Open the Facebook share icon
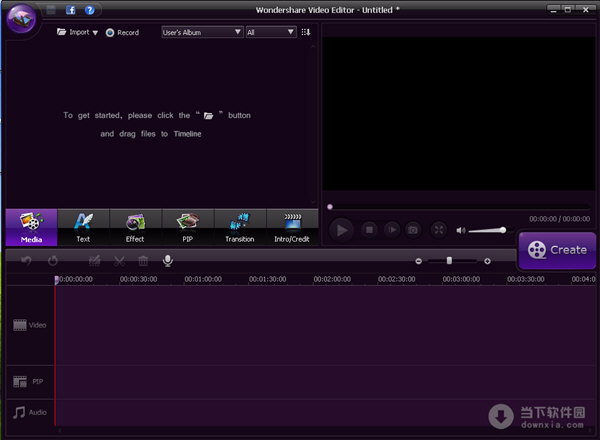 pyautogui.click(x=71, y=10)
